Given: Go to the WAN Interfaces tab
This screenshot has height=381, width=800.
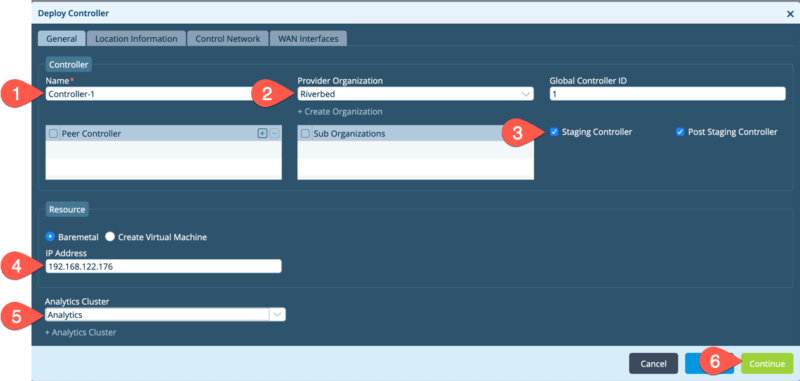Looking at the screenshot, I should coord(308,39).
